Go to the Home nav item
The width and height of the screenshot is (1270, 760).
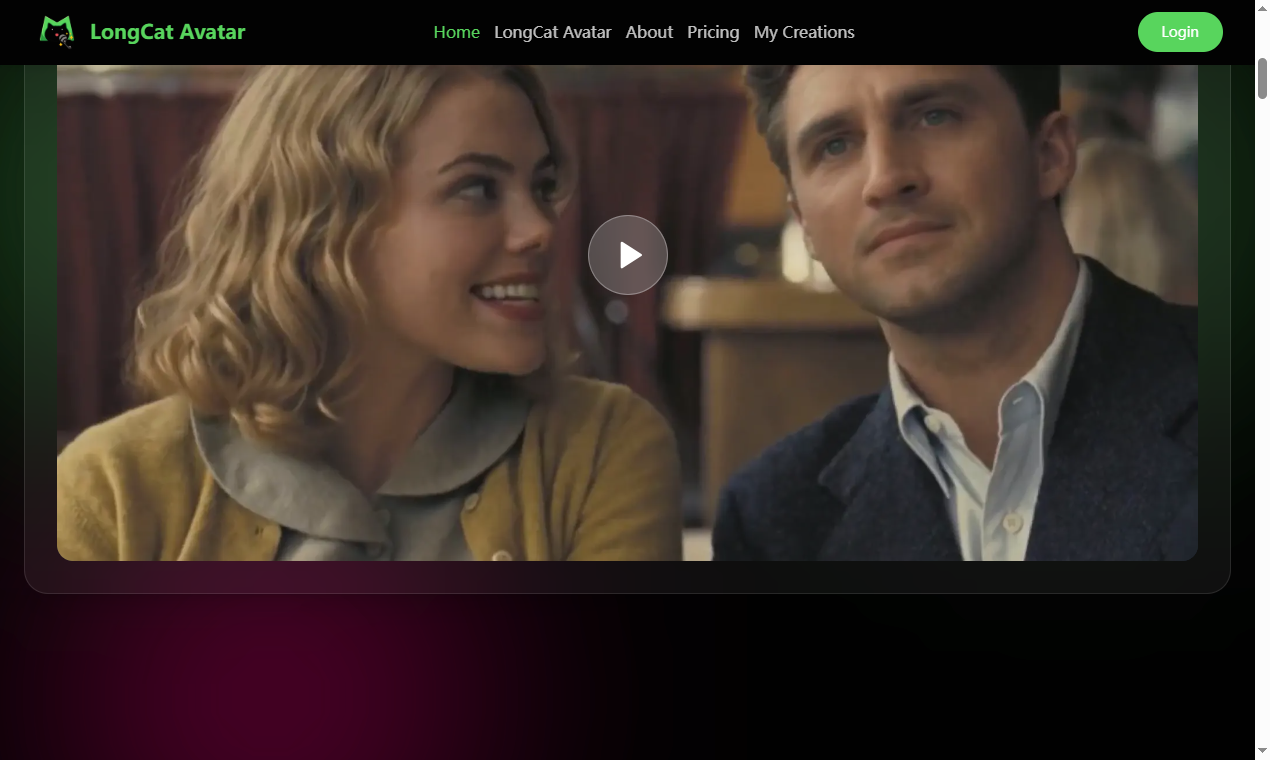pyautogui.click(x=457, y=32)
